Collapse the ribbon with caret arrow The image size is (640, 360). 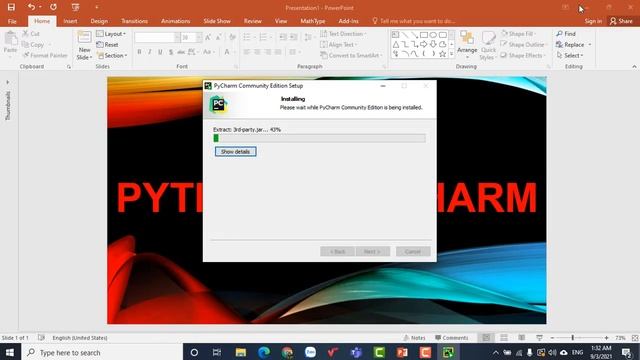[634, 67]
